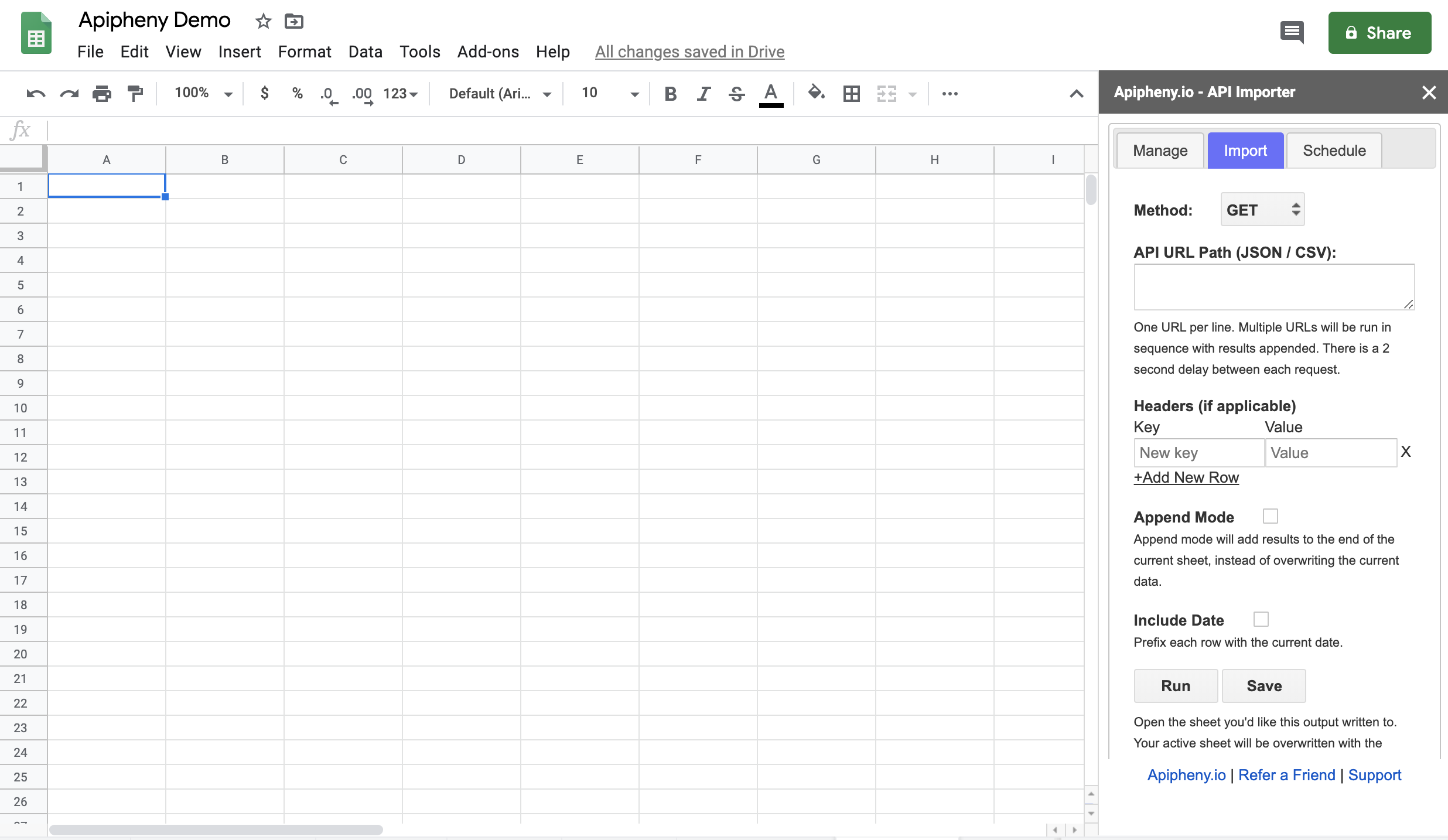Apply strikethrough formatting

click(736, 94)
